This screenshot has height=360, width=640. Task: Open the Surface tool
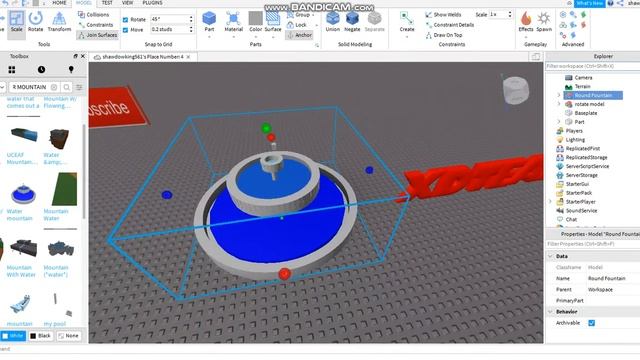273,22
